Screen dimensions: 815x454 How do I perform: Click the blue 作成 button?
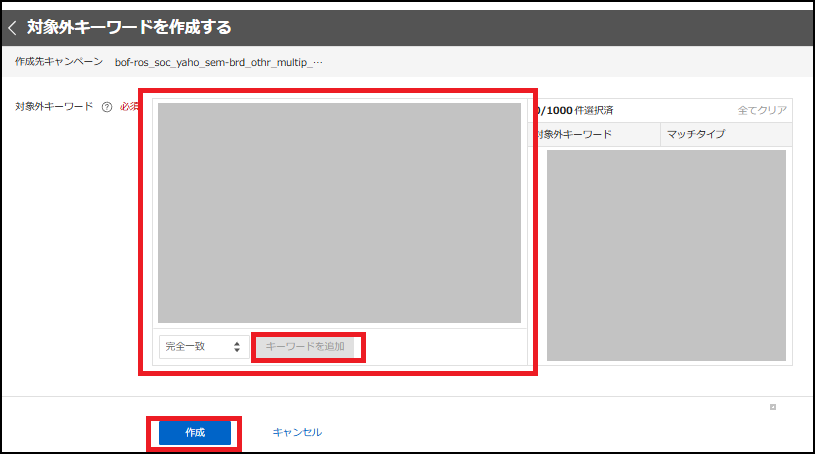195,432
